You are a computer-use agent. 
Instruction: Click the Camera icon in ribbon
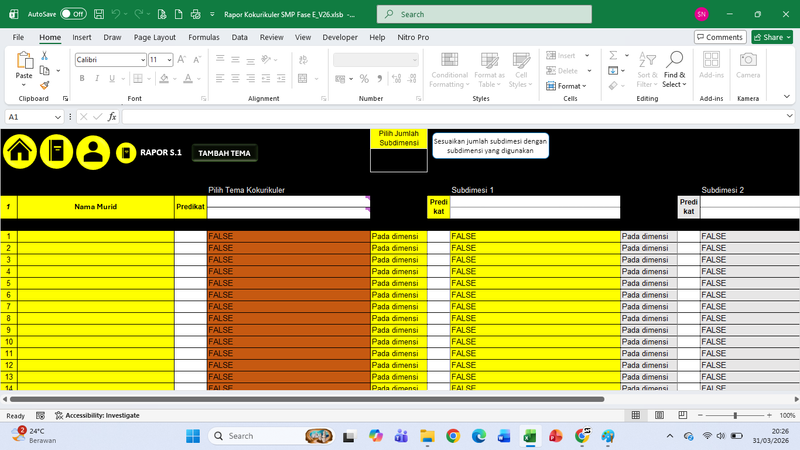(748, 60)
